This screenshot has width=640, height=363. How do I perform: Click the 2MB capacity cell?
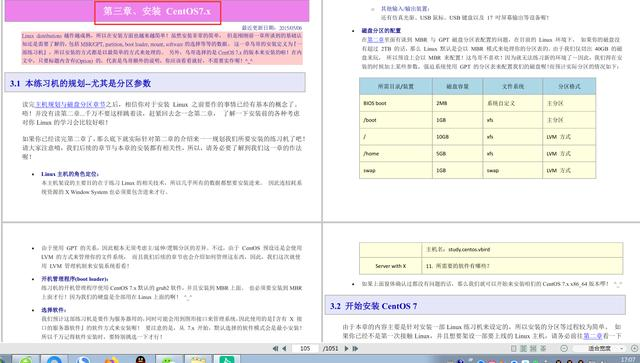(458, 103)
